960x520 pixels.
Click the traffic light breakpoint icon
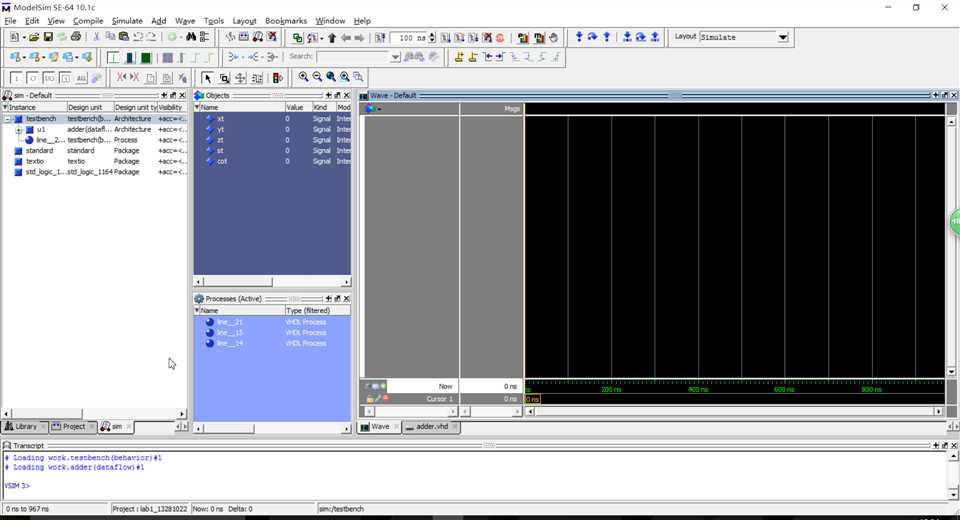pyautogui.click(x=277, y=78)
